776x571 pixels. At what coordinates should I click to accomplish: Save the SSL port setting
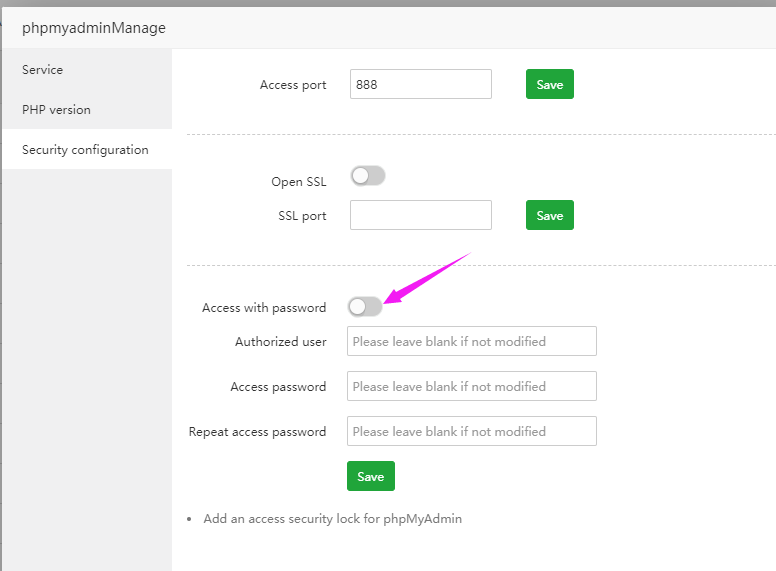(550, 215)
